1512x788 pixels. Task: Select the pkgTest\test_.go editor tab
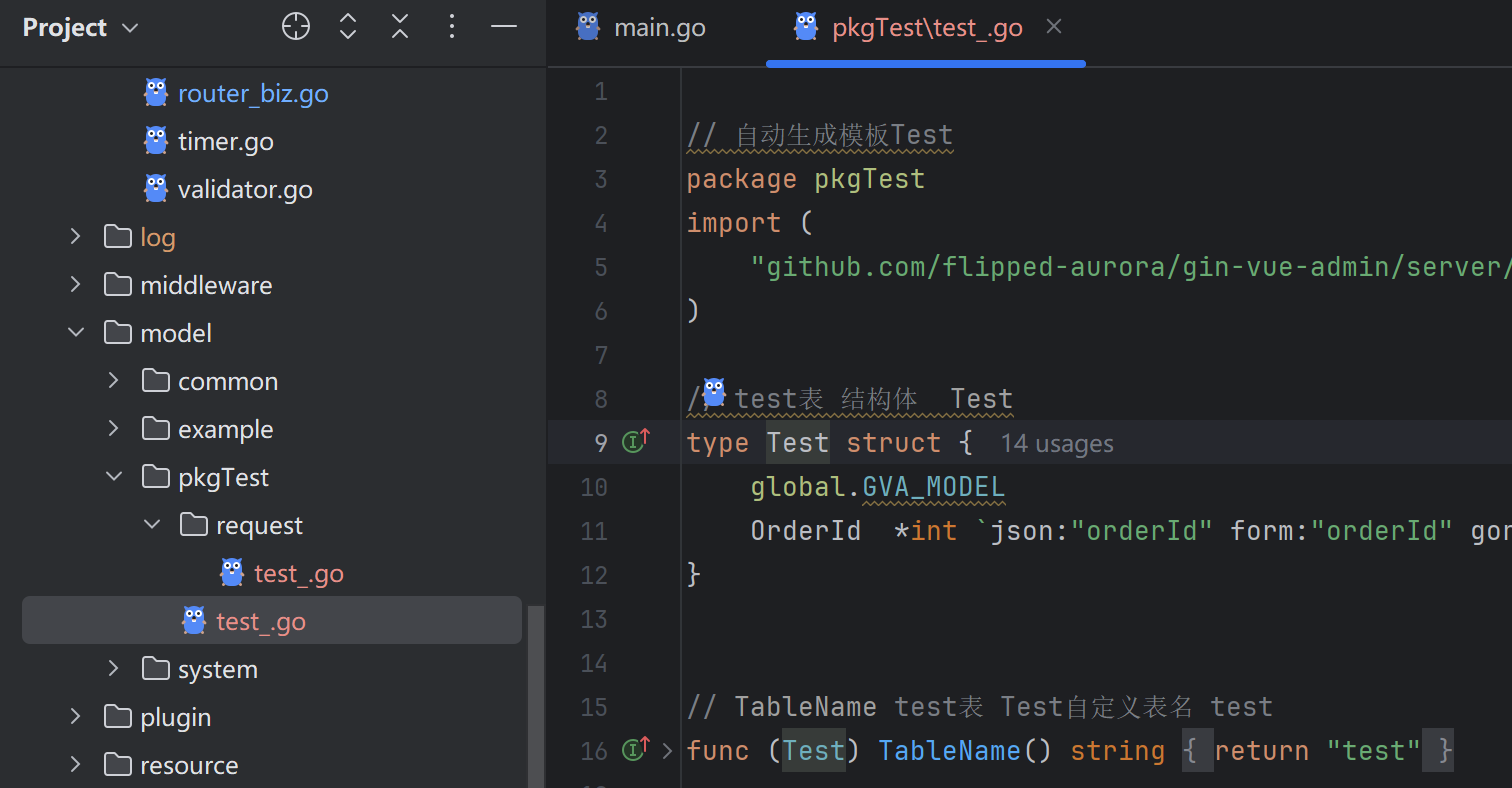928,28
